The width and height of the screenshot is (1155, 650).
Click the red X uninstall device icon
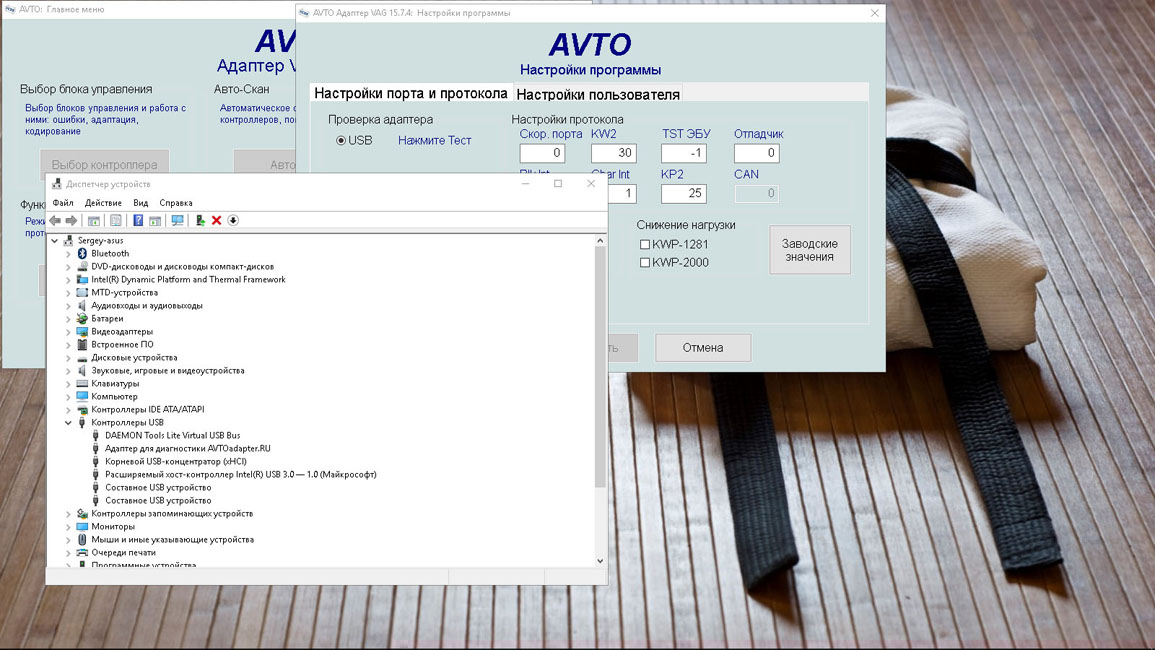coord(216,221)
